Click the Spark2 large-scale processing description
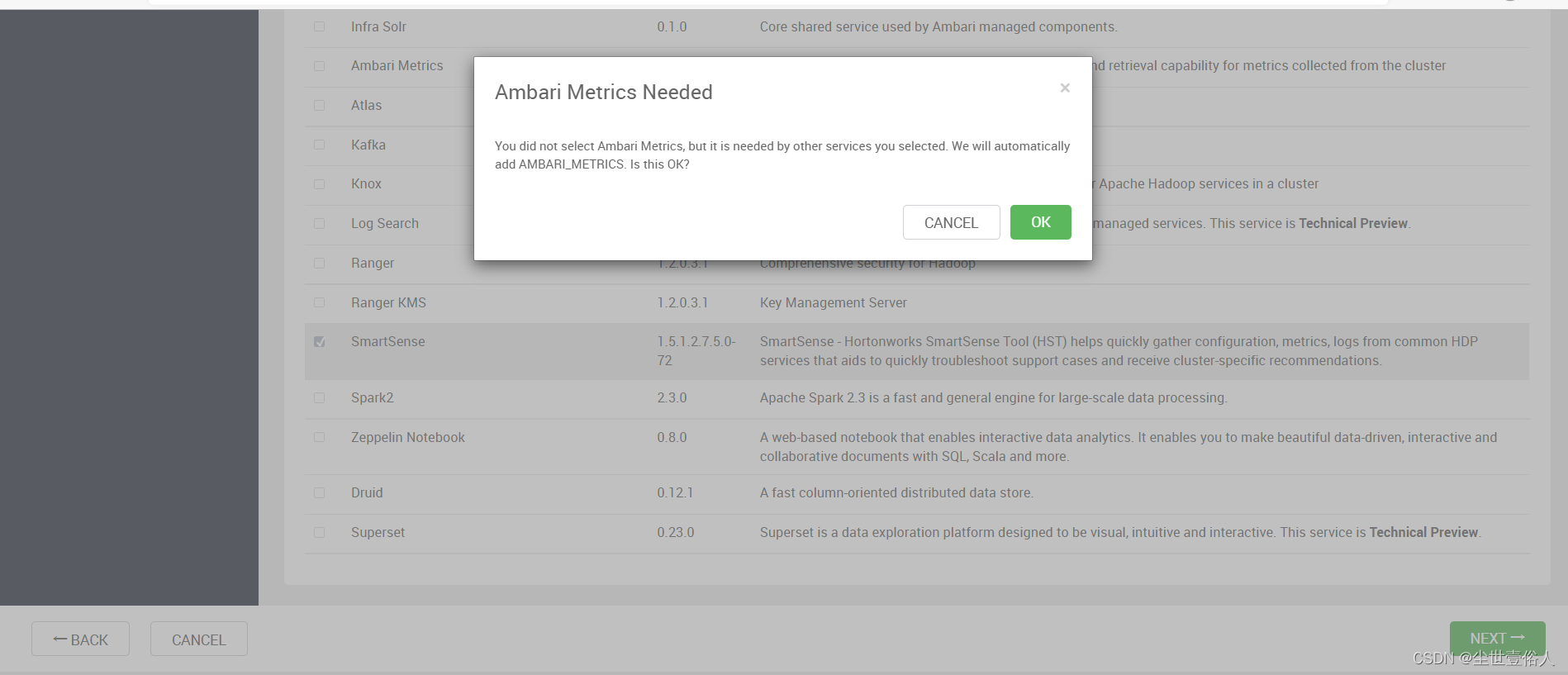Screen dimensions: 1568x675 (x=993, y=397)
